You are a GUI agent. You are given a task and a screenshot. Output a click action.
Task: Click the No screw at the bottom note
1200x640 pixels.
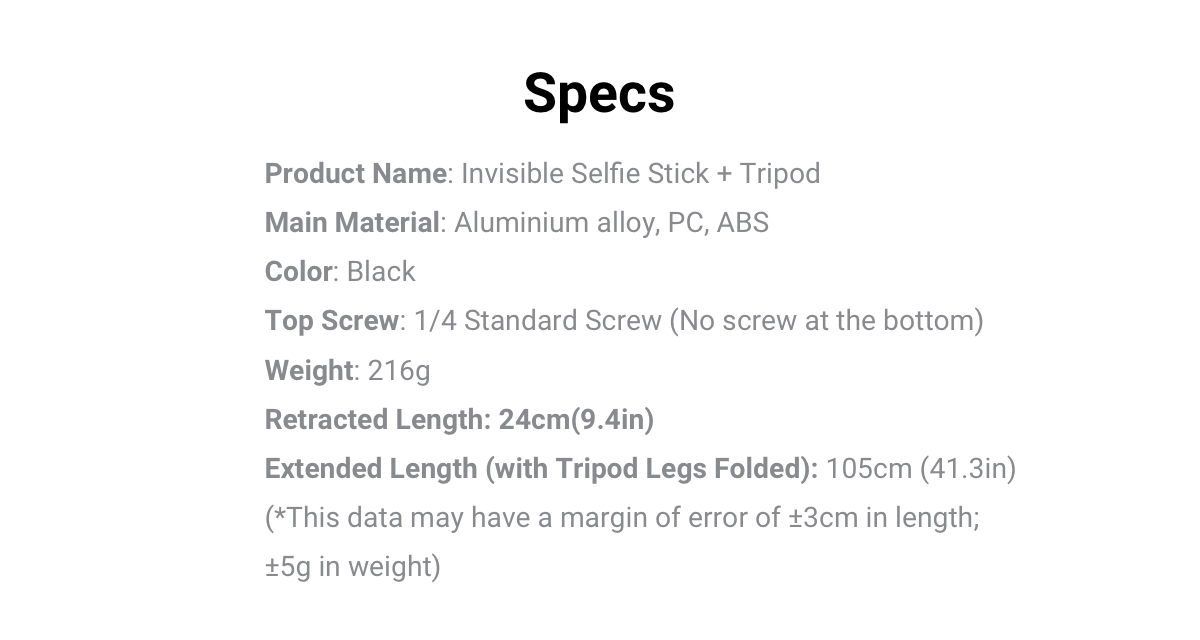(x=827, y=321)
